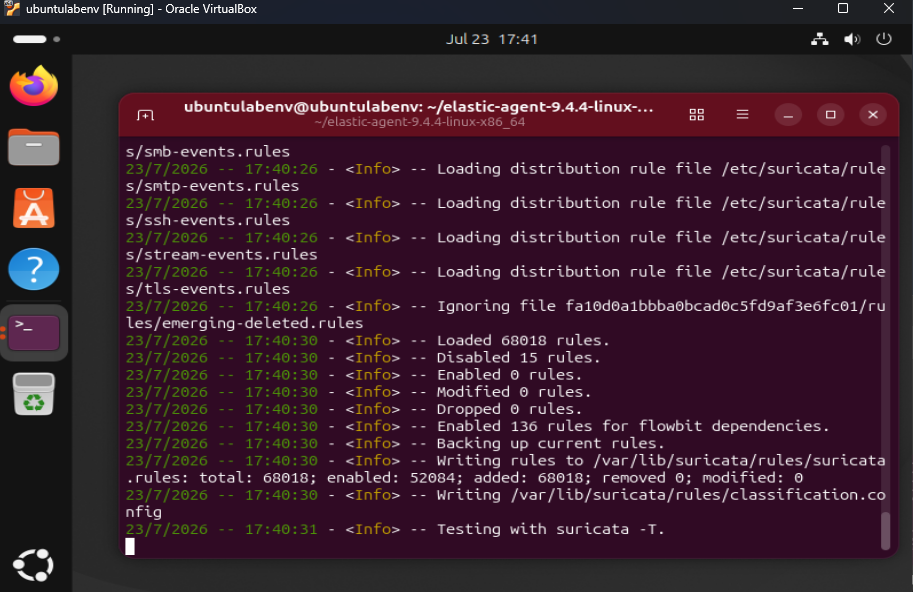Open the terminal hamburger menu
The width and height of the screenshot is (913, 592).
(x=742, y=115)
